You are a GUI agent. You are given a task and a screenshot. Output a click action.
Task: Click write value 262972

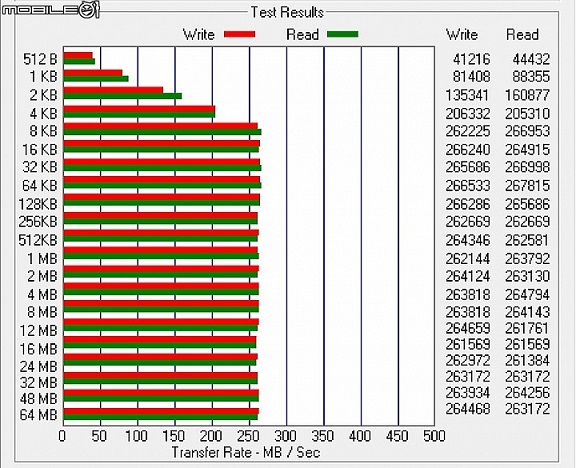point(468,360)
